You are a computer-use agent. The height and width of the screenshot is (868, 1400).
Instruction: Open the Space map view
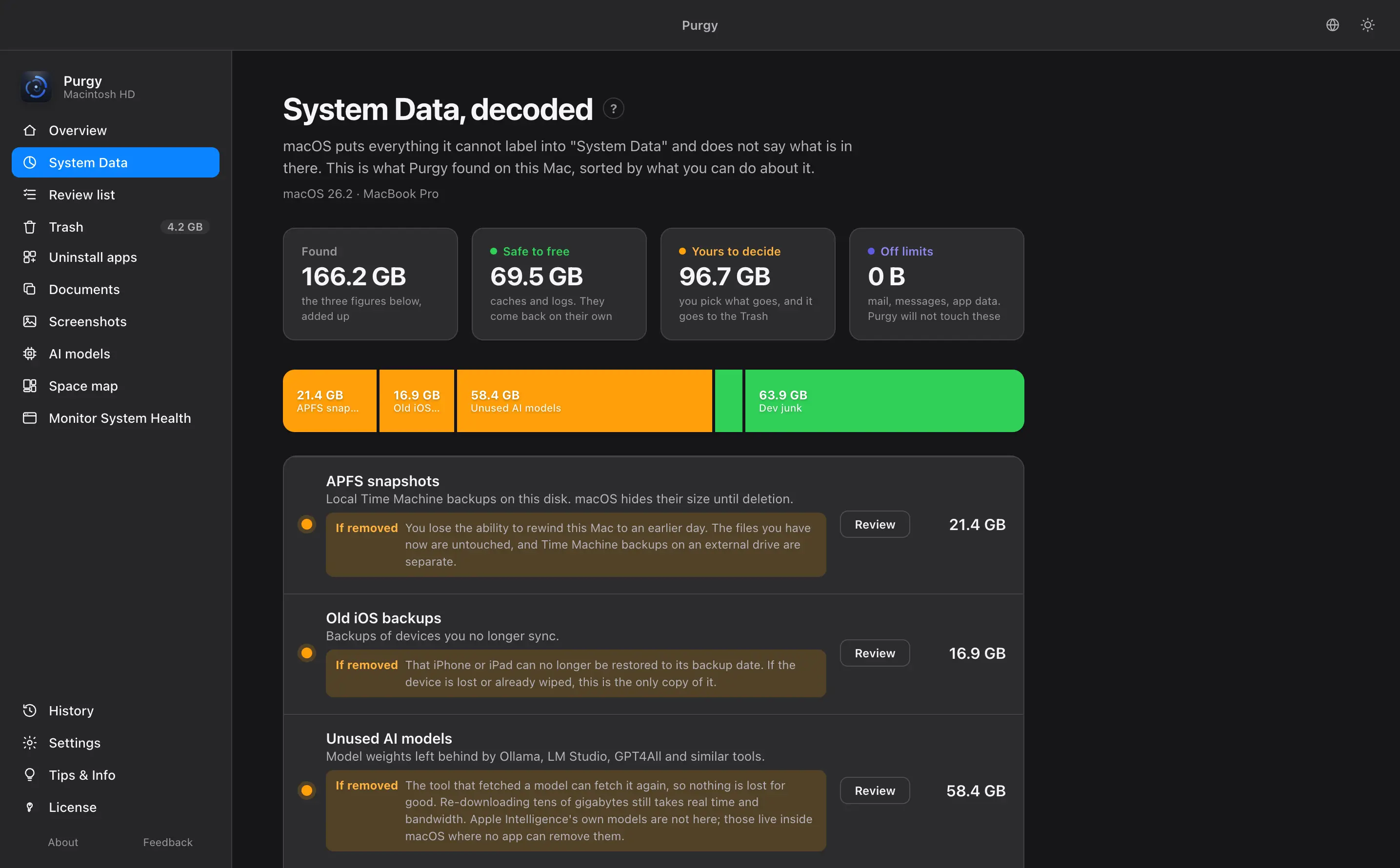[x=116, y=386]
